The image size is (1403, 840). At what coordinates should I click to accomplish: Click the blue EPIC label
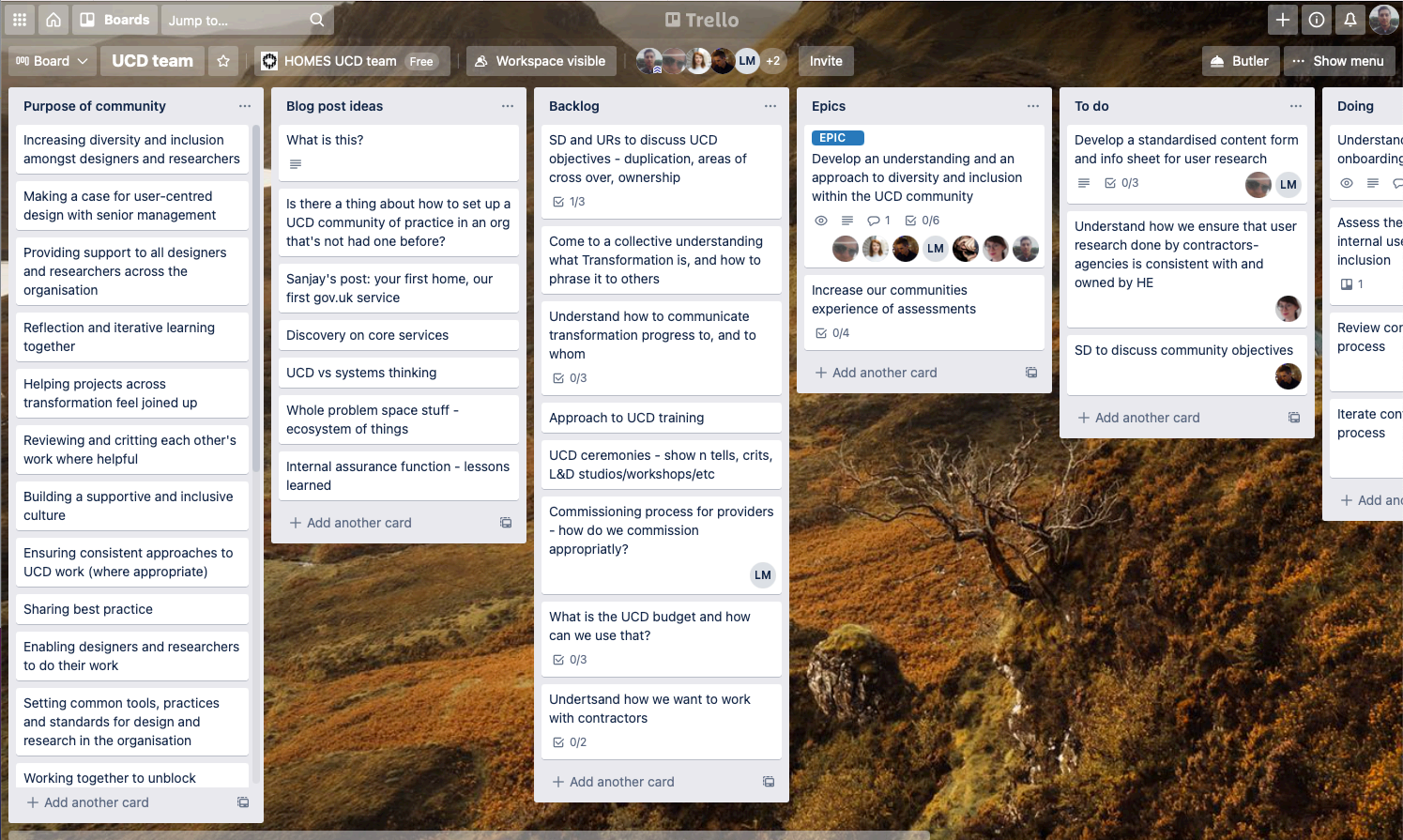(x=838, y=138)
